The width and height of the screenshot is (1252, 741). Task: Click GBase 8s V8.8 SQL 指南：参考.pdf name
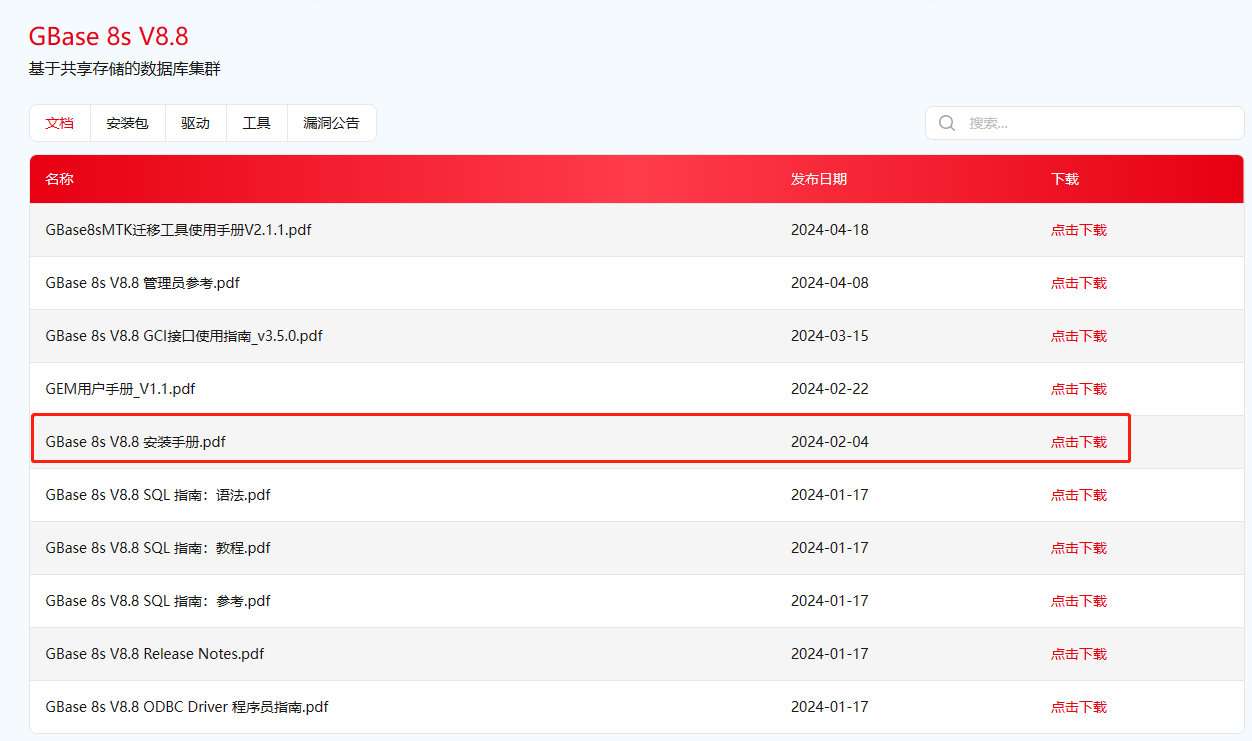tap(158, 601)
